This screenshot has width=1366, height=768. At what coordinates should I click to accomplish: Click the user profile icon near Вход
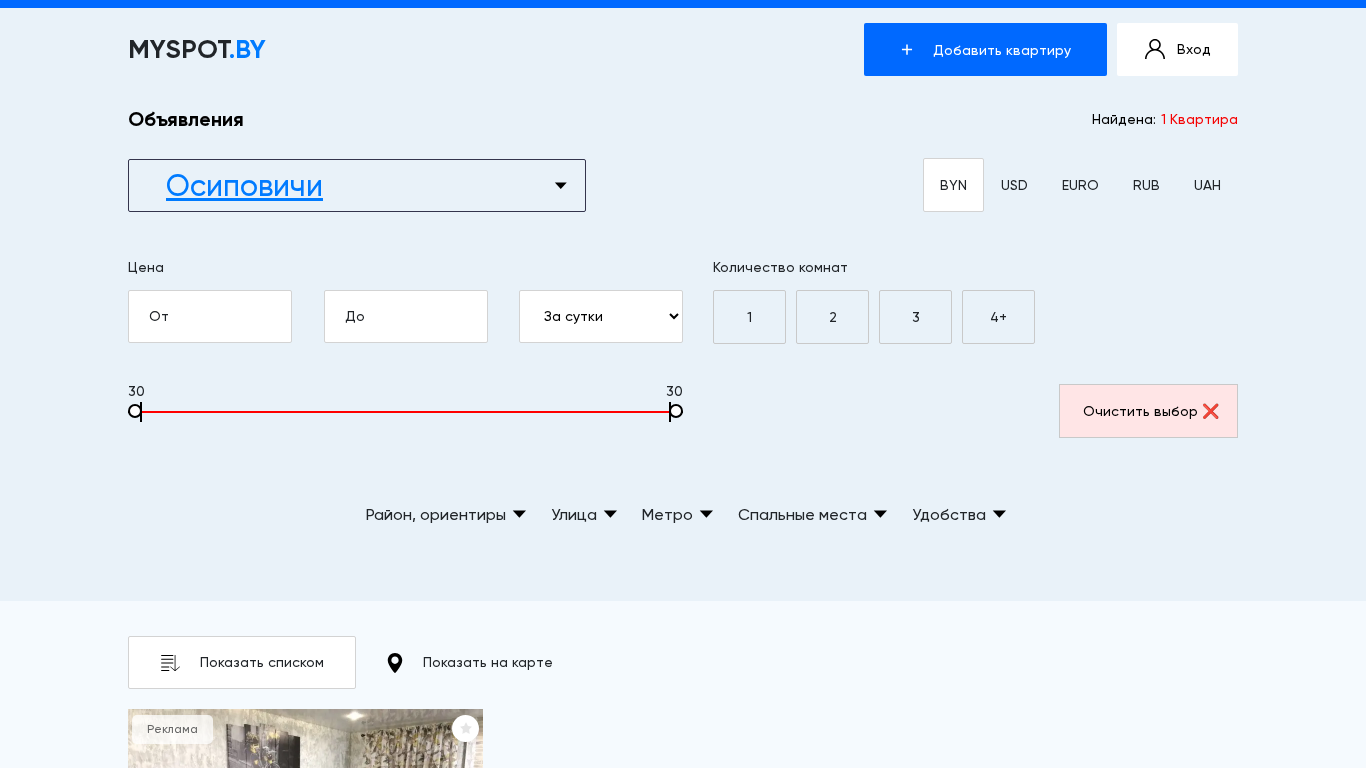(x=1155, y=50)
